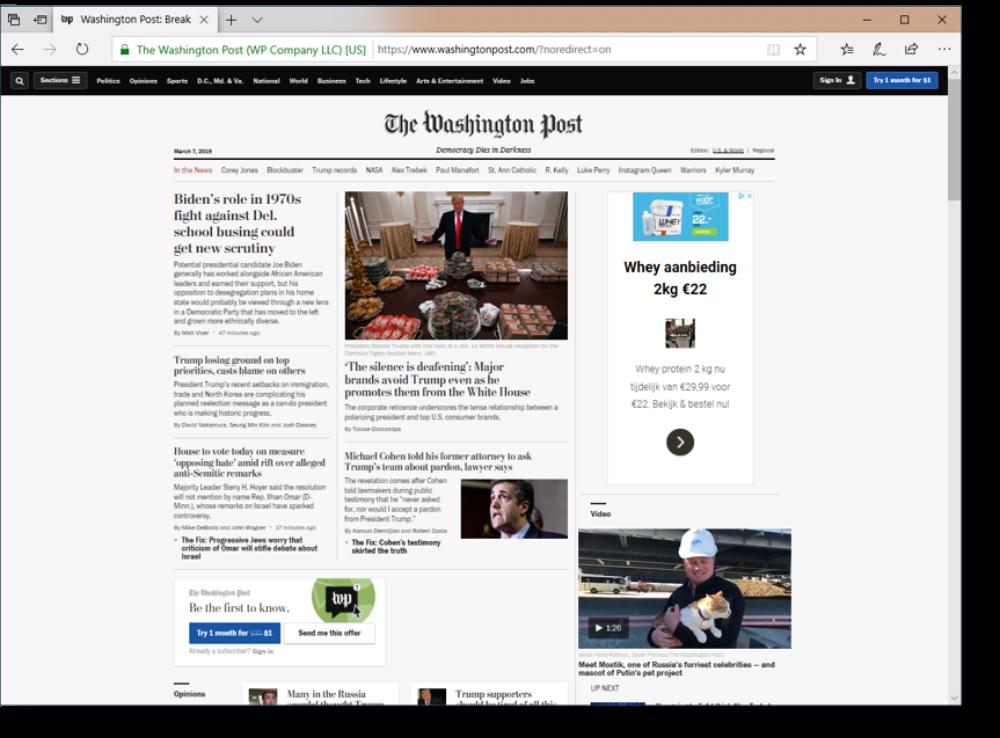
Task: Close the Whey ad with X icon
Action: [x=749, y=196]
